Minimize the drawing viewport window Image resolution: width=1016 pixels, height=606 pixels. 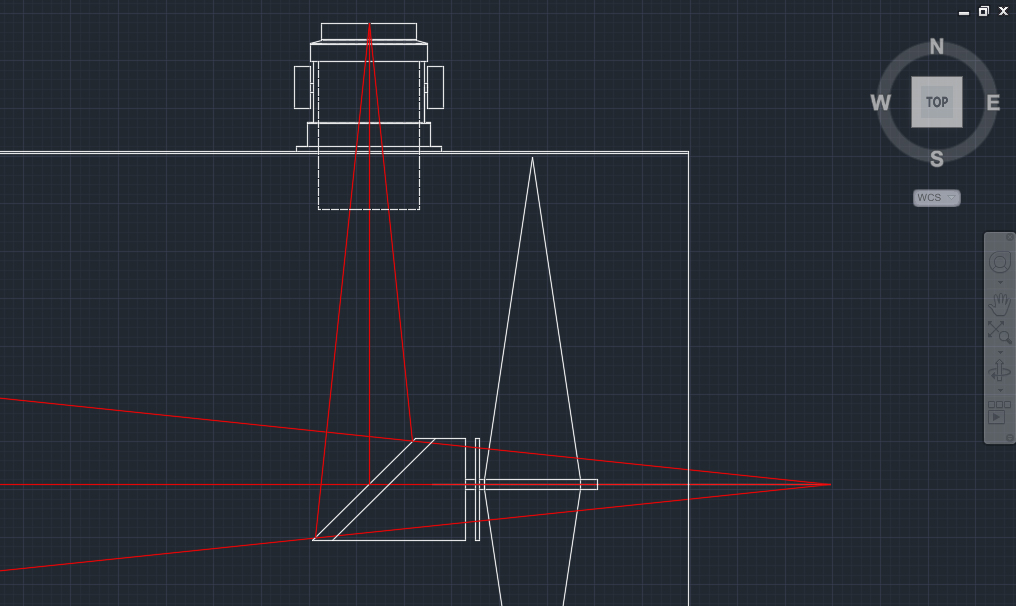tap(964, 11)
